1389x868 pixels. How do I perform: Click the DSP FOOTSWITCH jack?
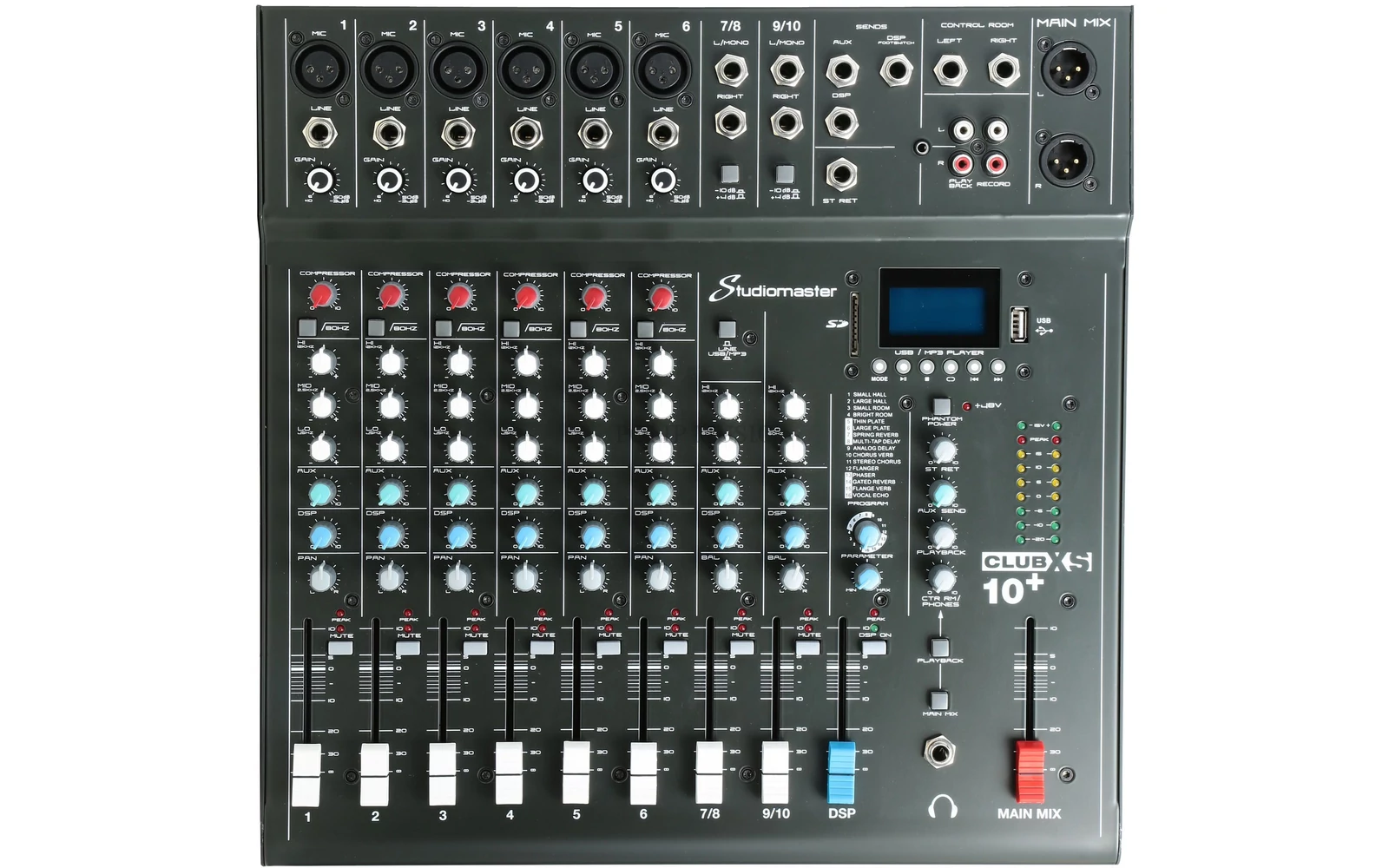896,69
